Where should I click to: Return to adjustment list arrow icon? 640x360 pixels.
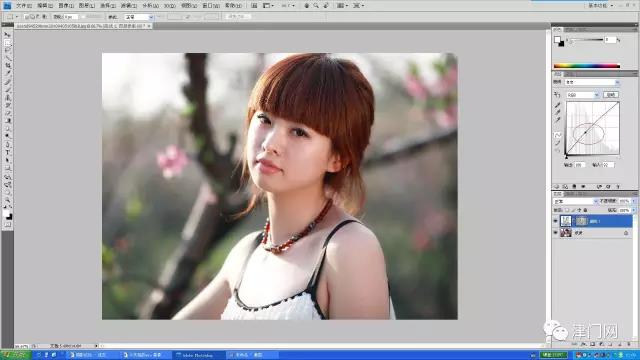pos(556,187)
